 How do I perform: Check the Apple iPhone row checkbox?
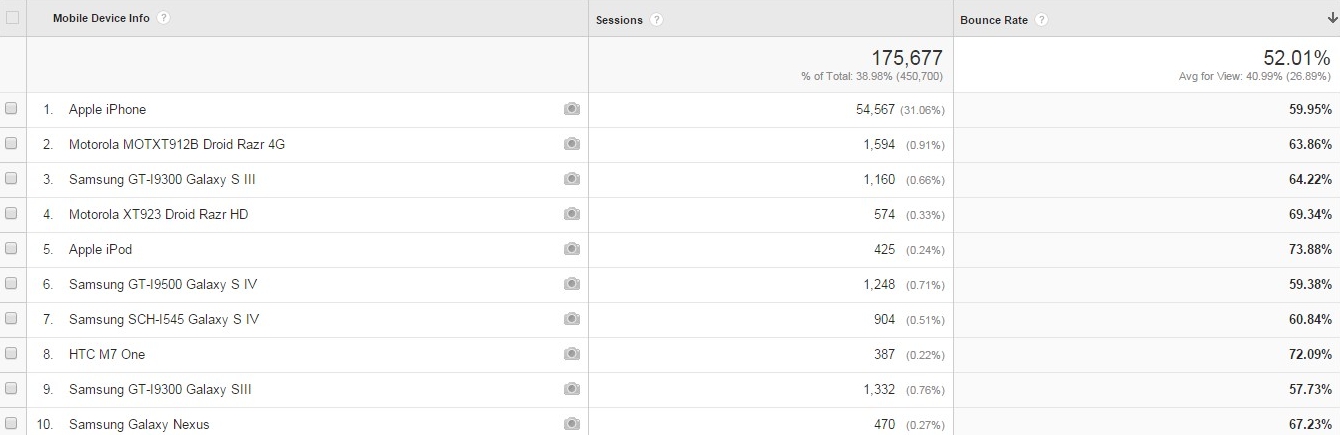(11, 109)
